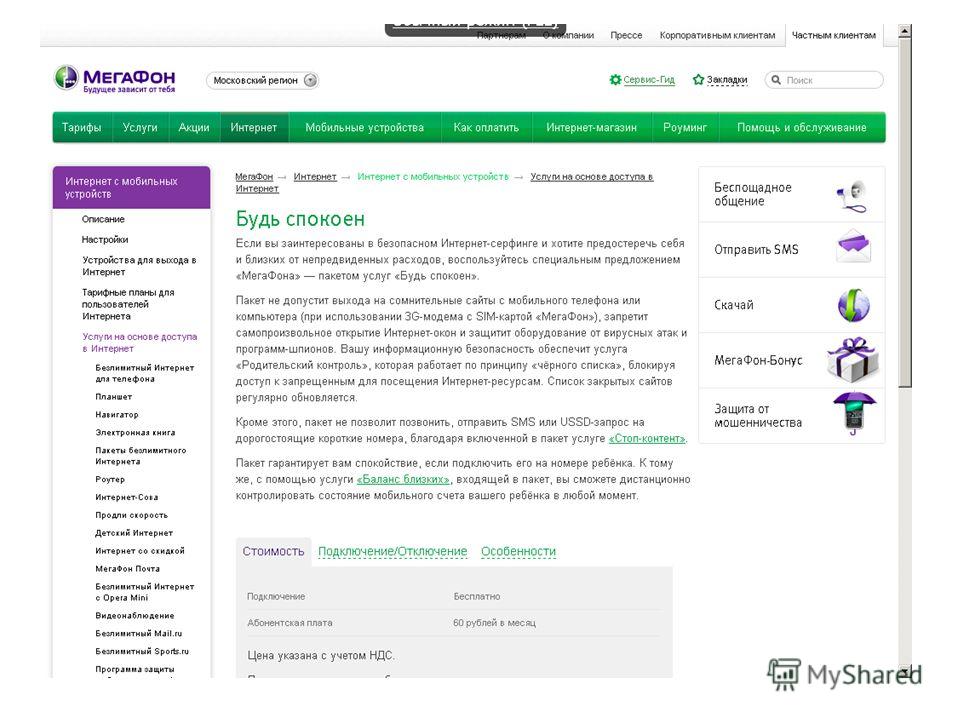The width and height of the screenshot is (960, 720).
Task: Click the Поиск search field
Action: pos(824,80)
